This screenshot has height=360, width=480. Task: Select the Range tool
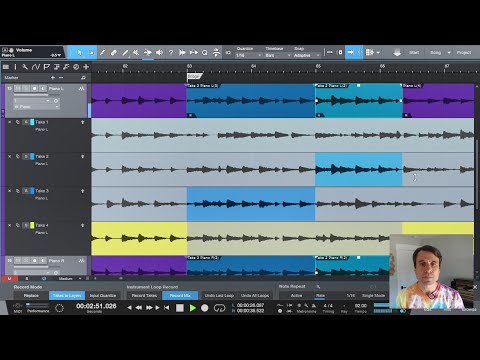point(91,53)
